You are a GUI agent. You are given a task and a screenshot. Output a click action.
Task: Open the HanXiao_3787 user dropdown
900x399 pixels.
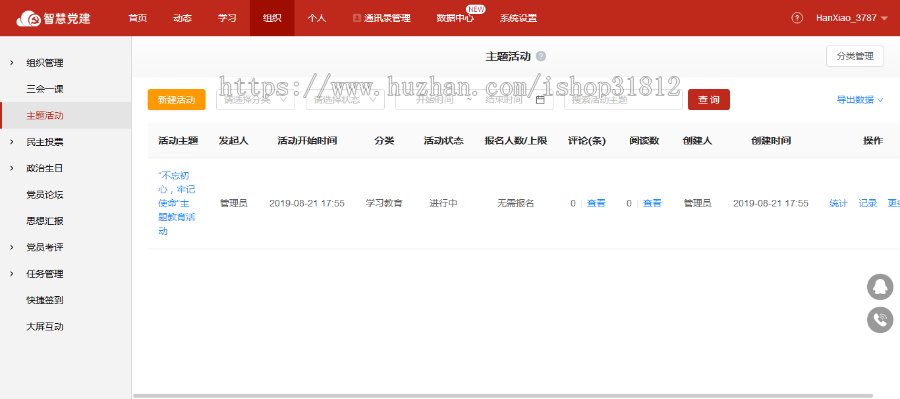[x=852, y=18]
